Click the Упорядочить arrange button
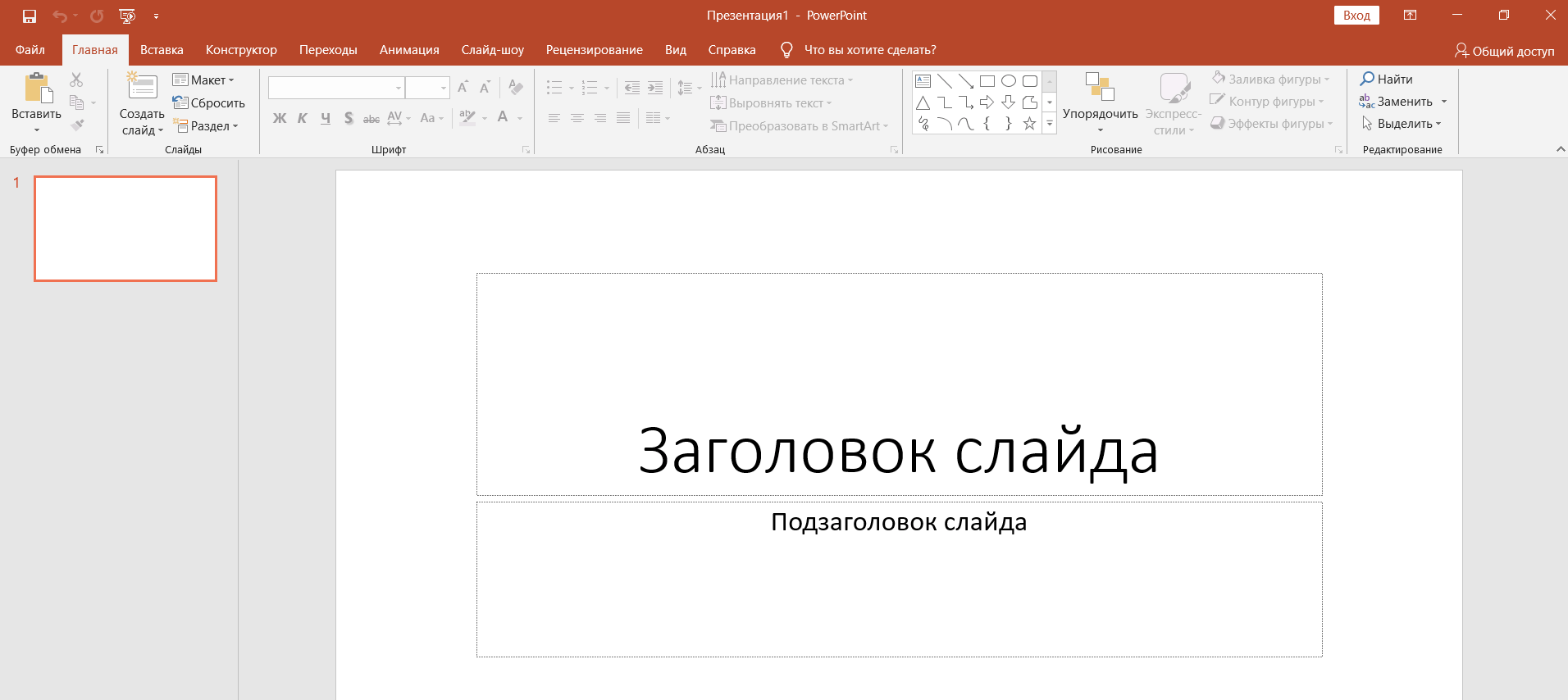Screen dimensions: 1568x700 click(x=1100, y=102)
